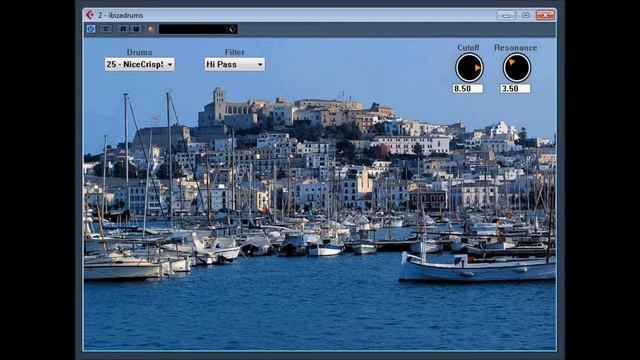Click the 'Filter' label text

[x=235, y=52]
